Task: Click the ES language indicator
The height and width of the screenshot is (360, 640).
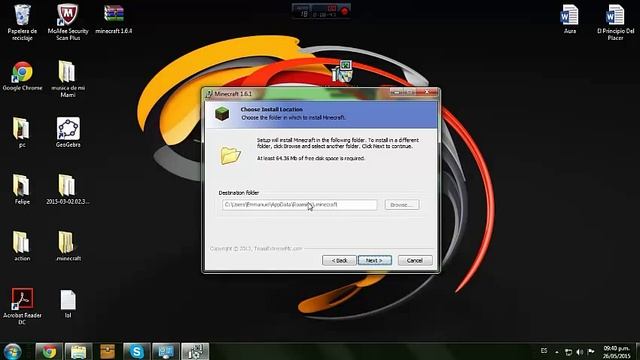Action: coord(544,351)
